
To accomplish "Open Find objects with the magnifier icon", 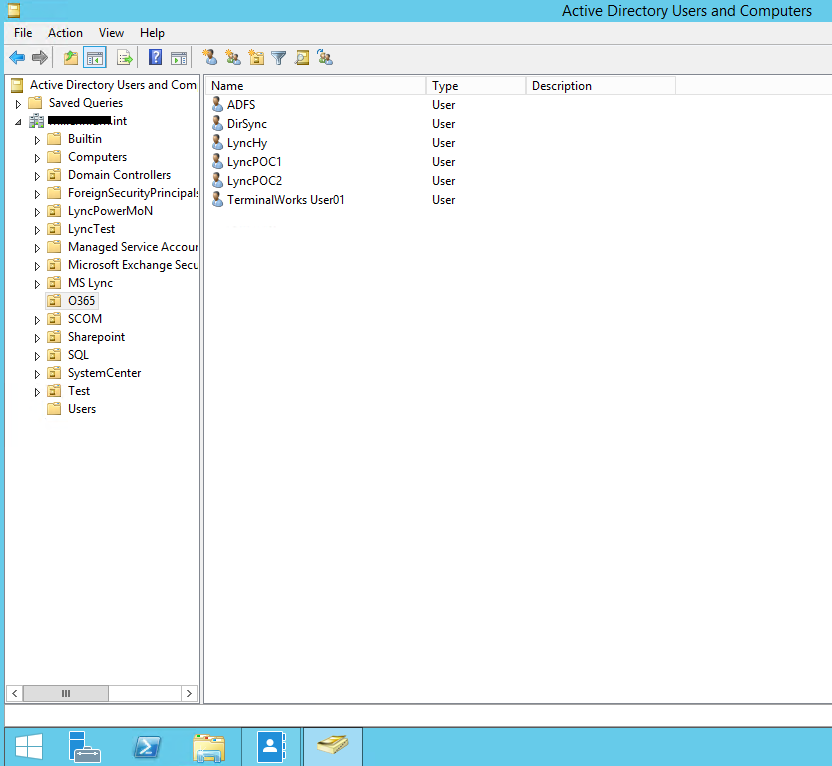I will [x=302, y=57].
